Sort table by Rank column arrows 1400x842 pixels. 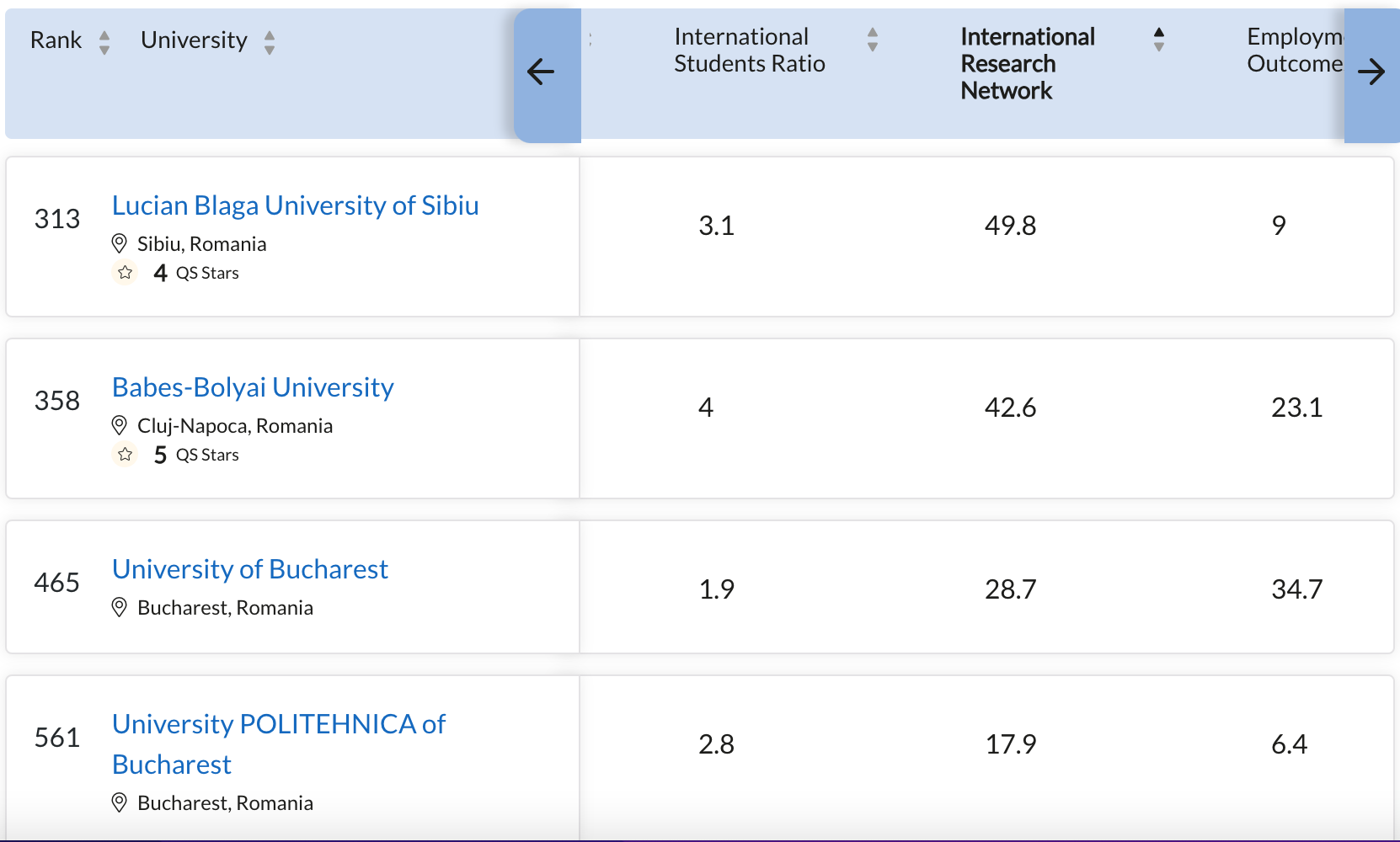[104, 41]
